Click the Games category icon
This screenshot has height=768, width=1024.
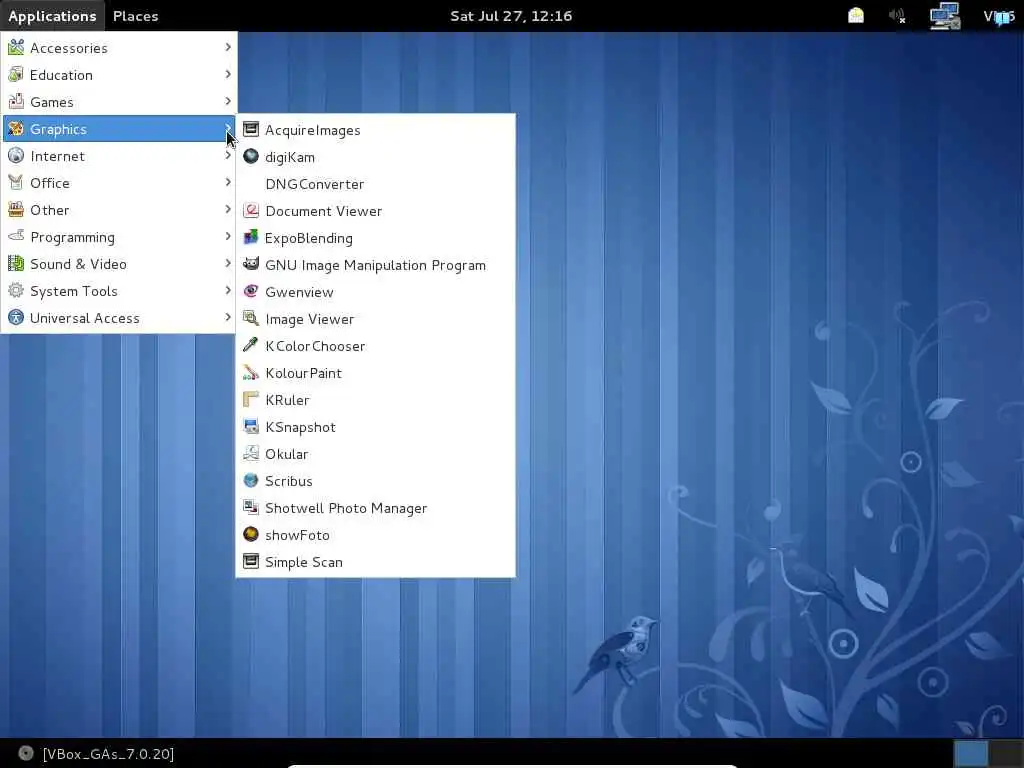click(16, 101)
